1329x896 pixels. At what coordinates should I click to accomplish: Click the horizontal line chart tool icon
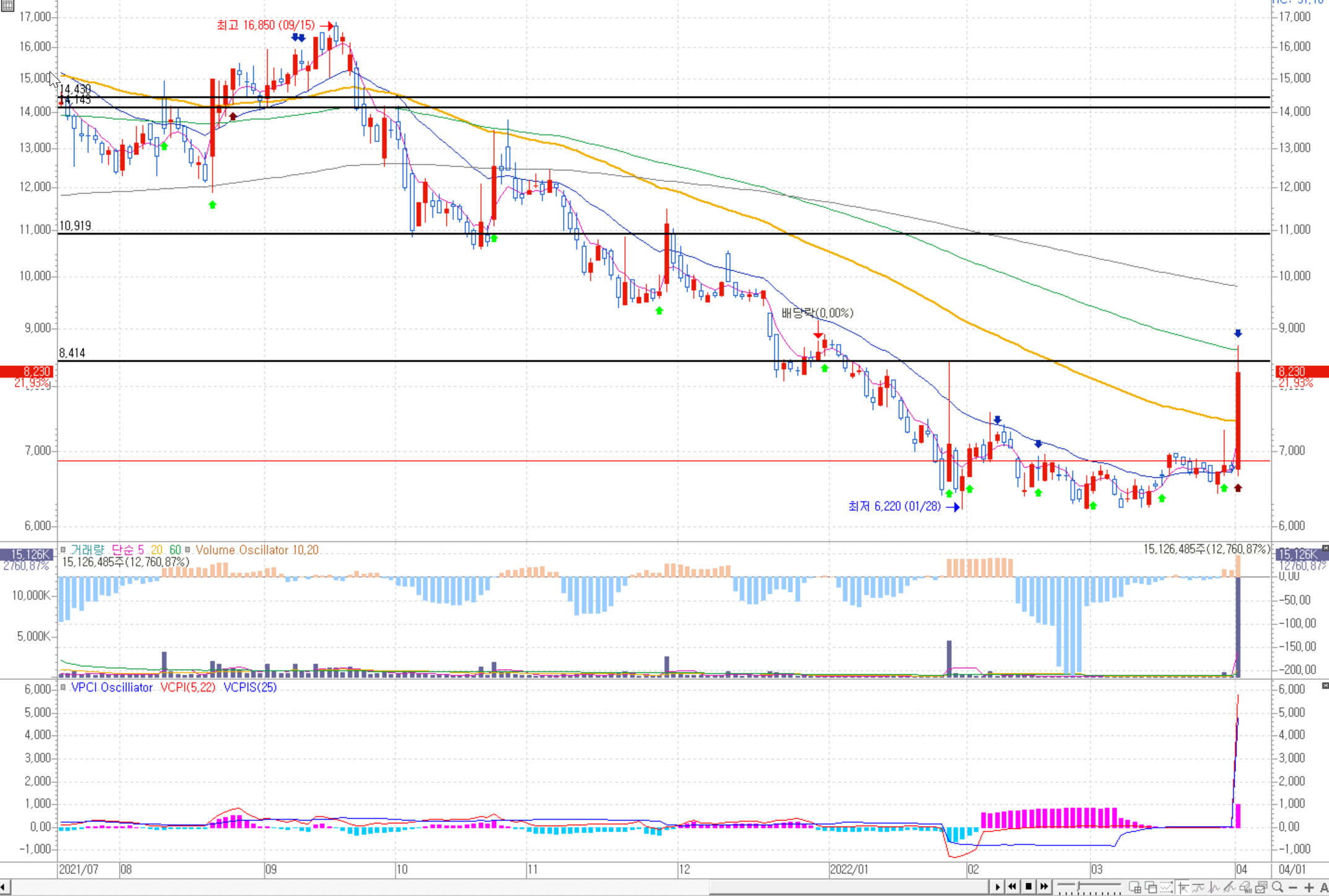point(1198,887)
